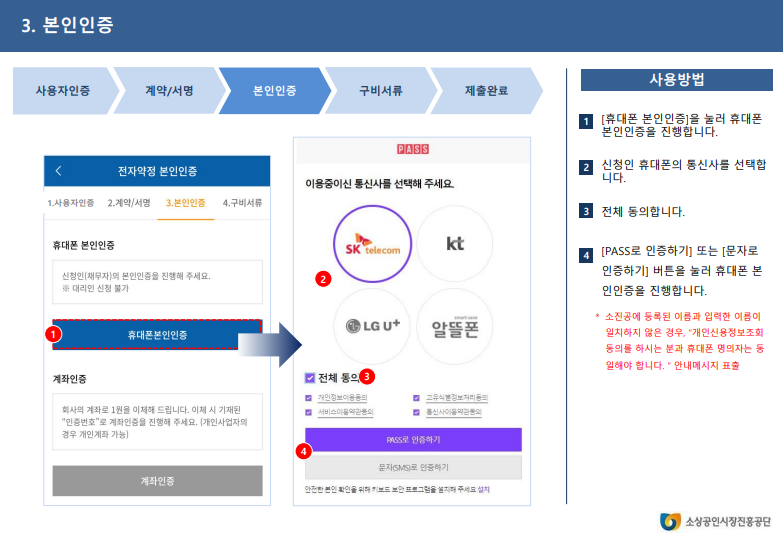Click the 전체 동의합니다 instruction text

pos(643,212)
